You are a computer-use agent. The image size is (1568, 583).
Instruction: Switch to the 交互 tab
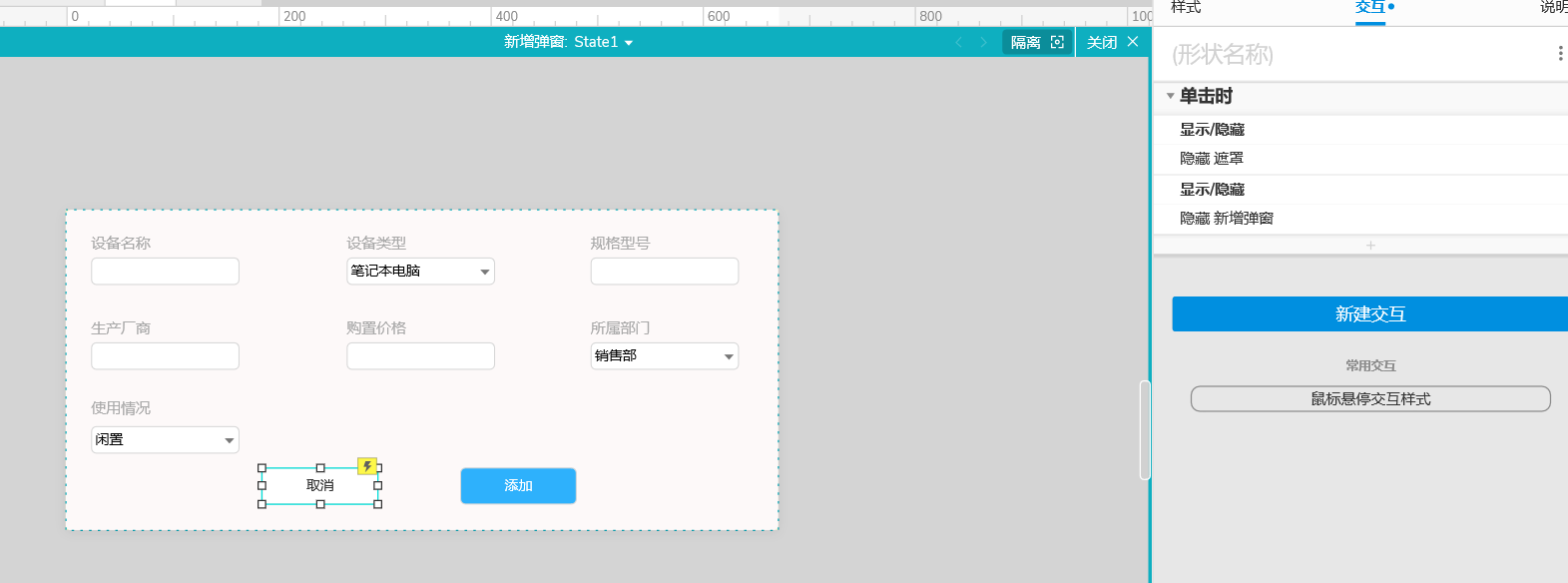1370,8
